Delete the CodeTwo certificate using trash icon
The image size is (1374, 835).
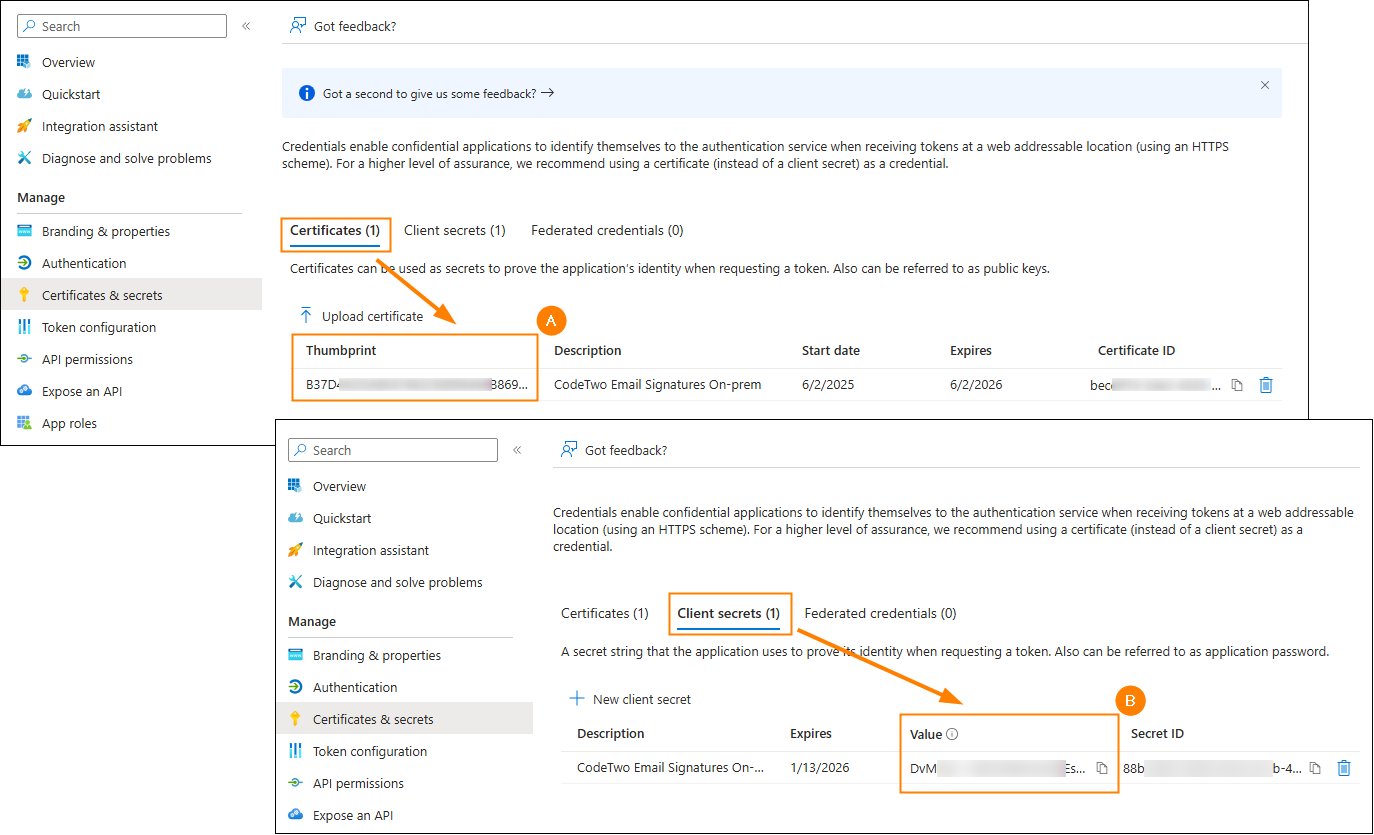pos(1266,385)
